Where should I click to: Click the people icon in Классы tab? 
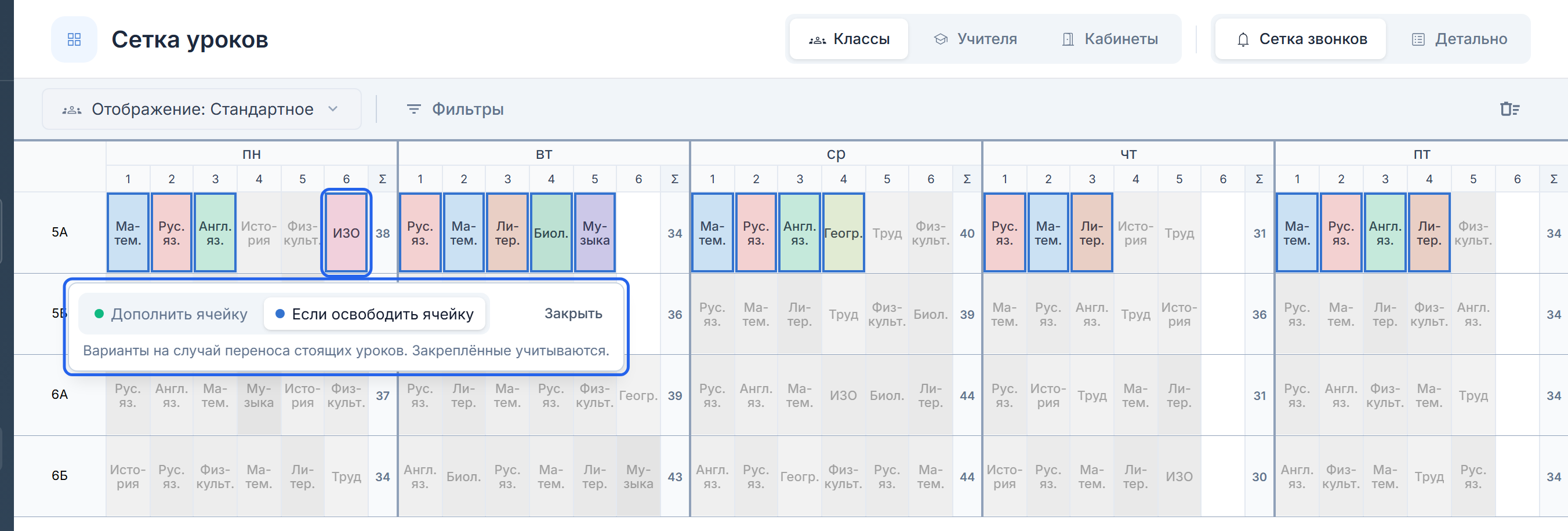[x=817, y=40]
